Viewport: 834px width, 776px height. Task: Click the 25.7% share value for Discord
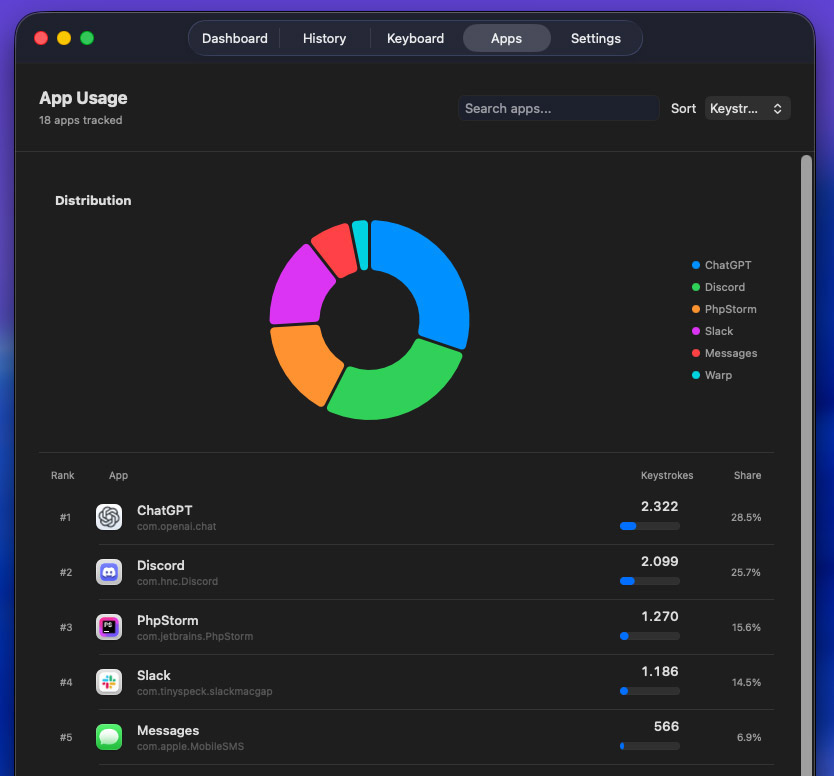[746, 572]
